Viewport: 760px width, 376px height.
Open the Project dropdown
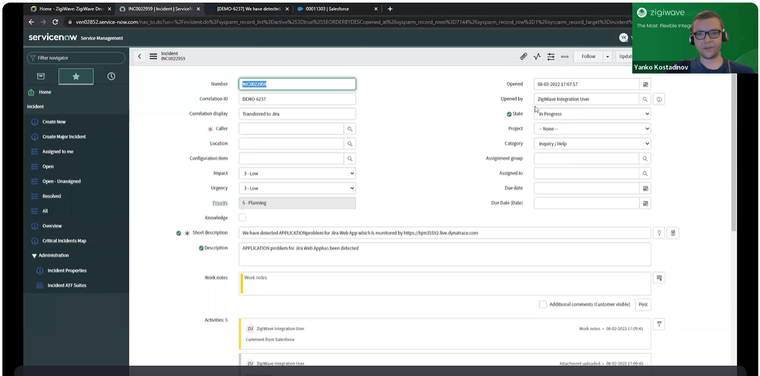(592, 129)
